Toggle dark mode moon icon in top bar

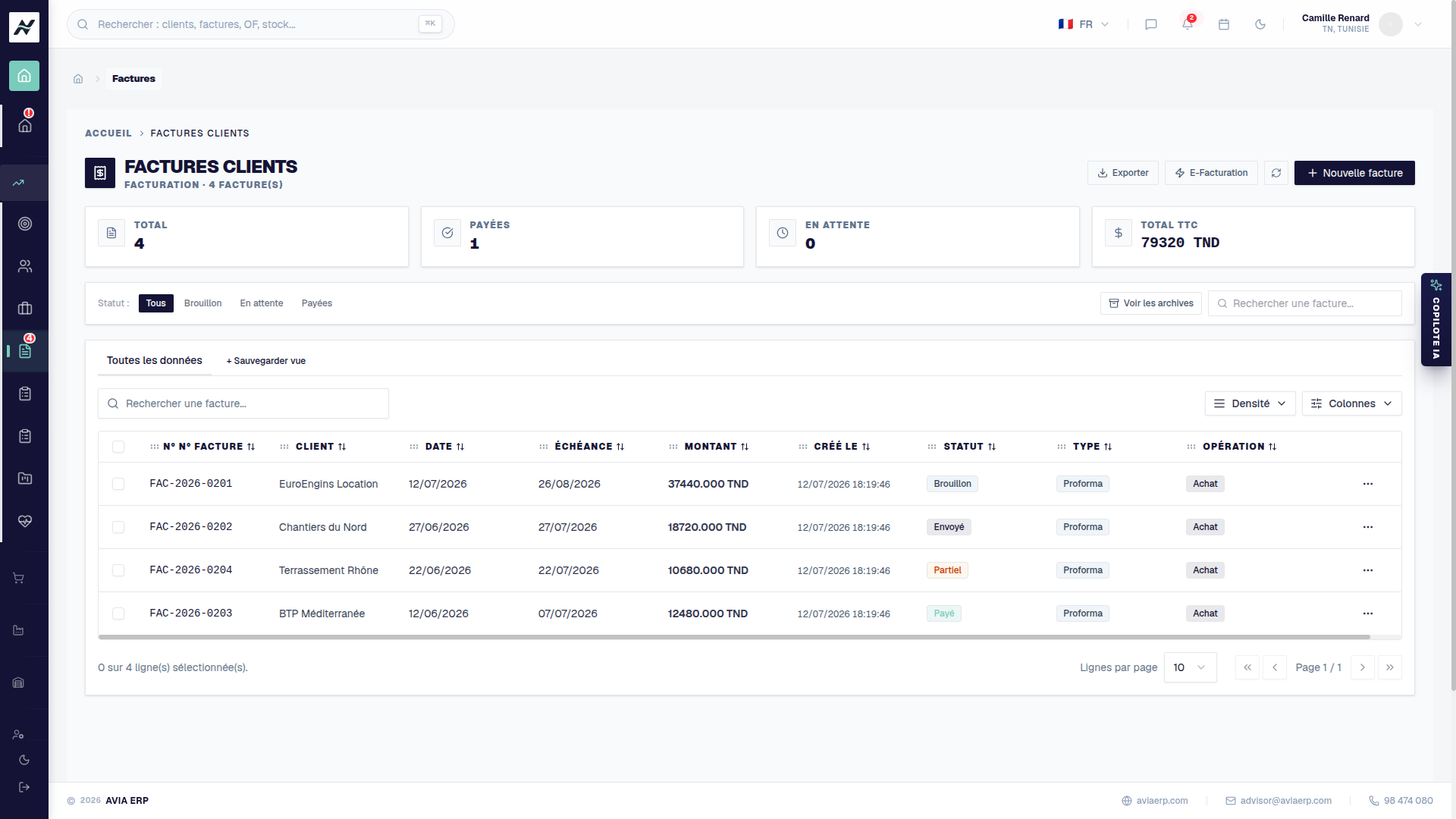[1260, 24]
